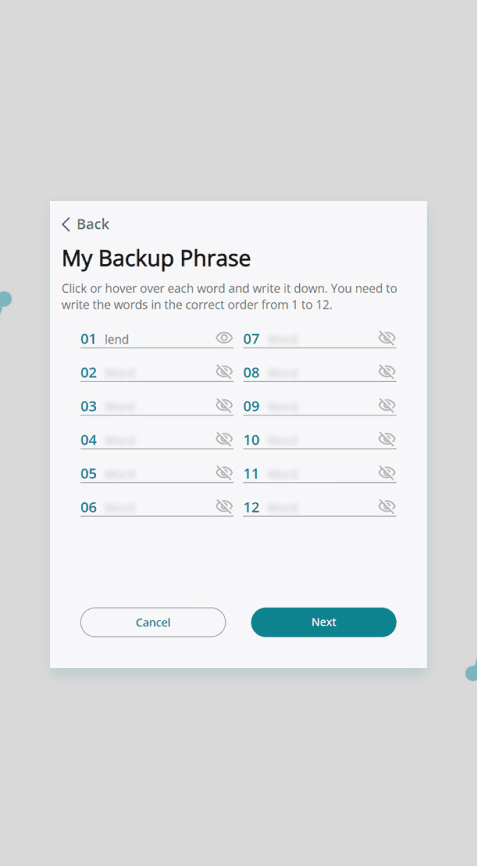Click the Next button
Viewport: 477px width, 866px height.
(324, 622)
